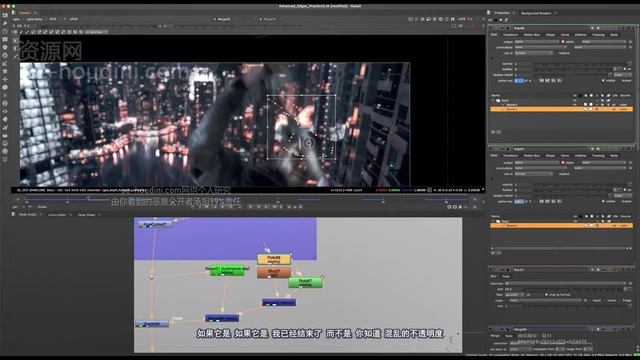Open Transform tab in Roto8 properties
Image resolution: width=640 pixels, height=360 pixels.
[x=510, y=35]
